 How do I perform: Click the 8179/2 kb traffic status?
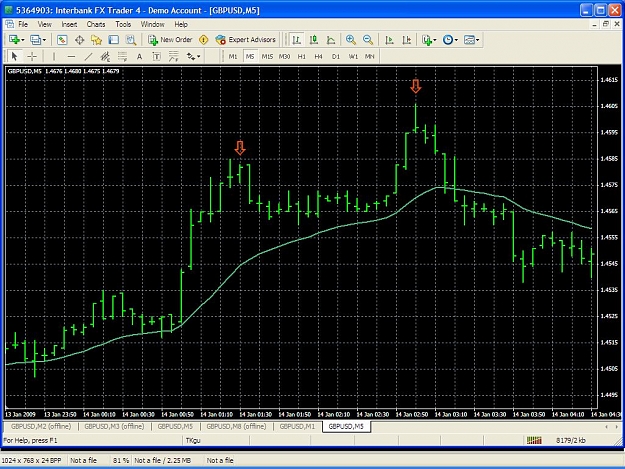571,440
